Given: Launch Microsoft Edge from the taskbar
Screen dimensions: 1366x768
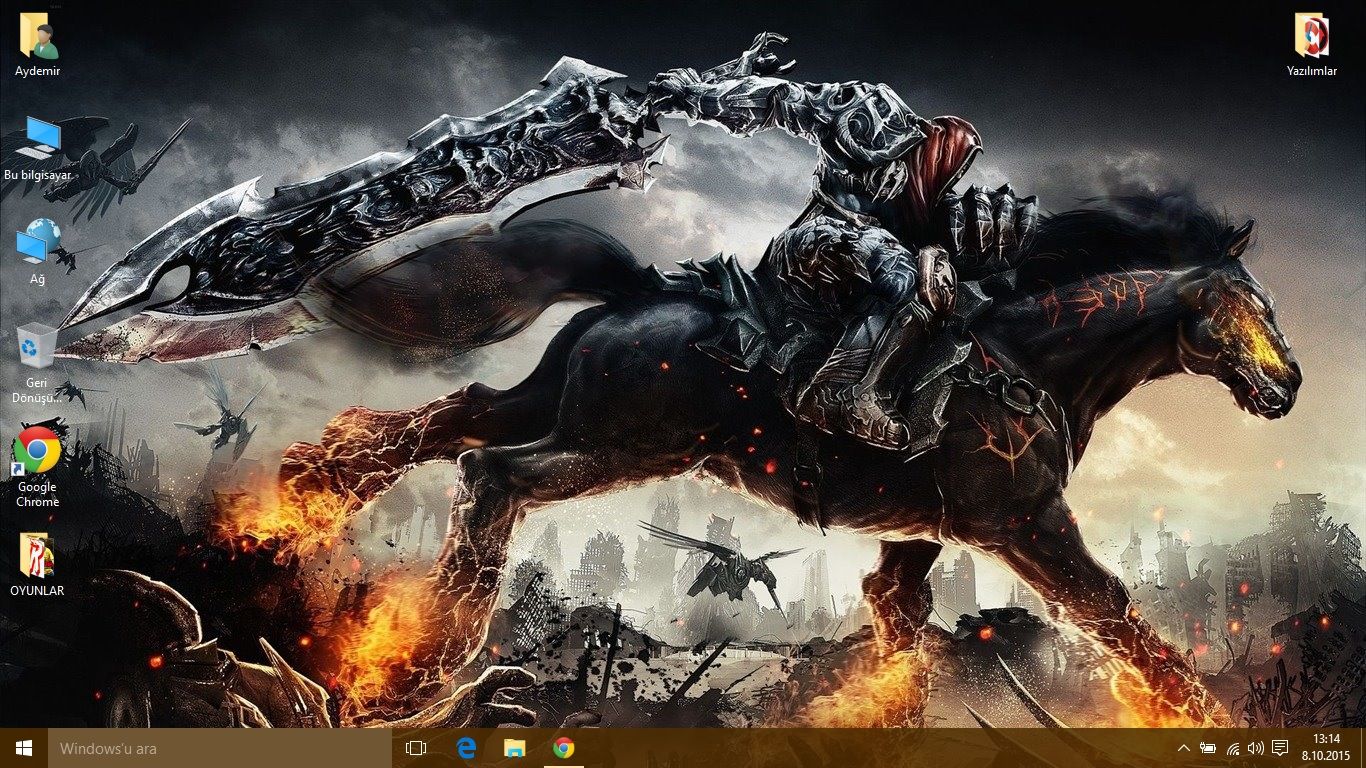Looking at the screenshot, I should pos(466,748).
